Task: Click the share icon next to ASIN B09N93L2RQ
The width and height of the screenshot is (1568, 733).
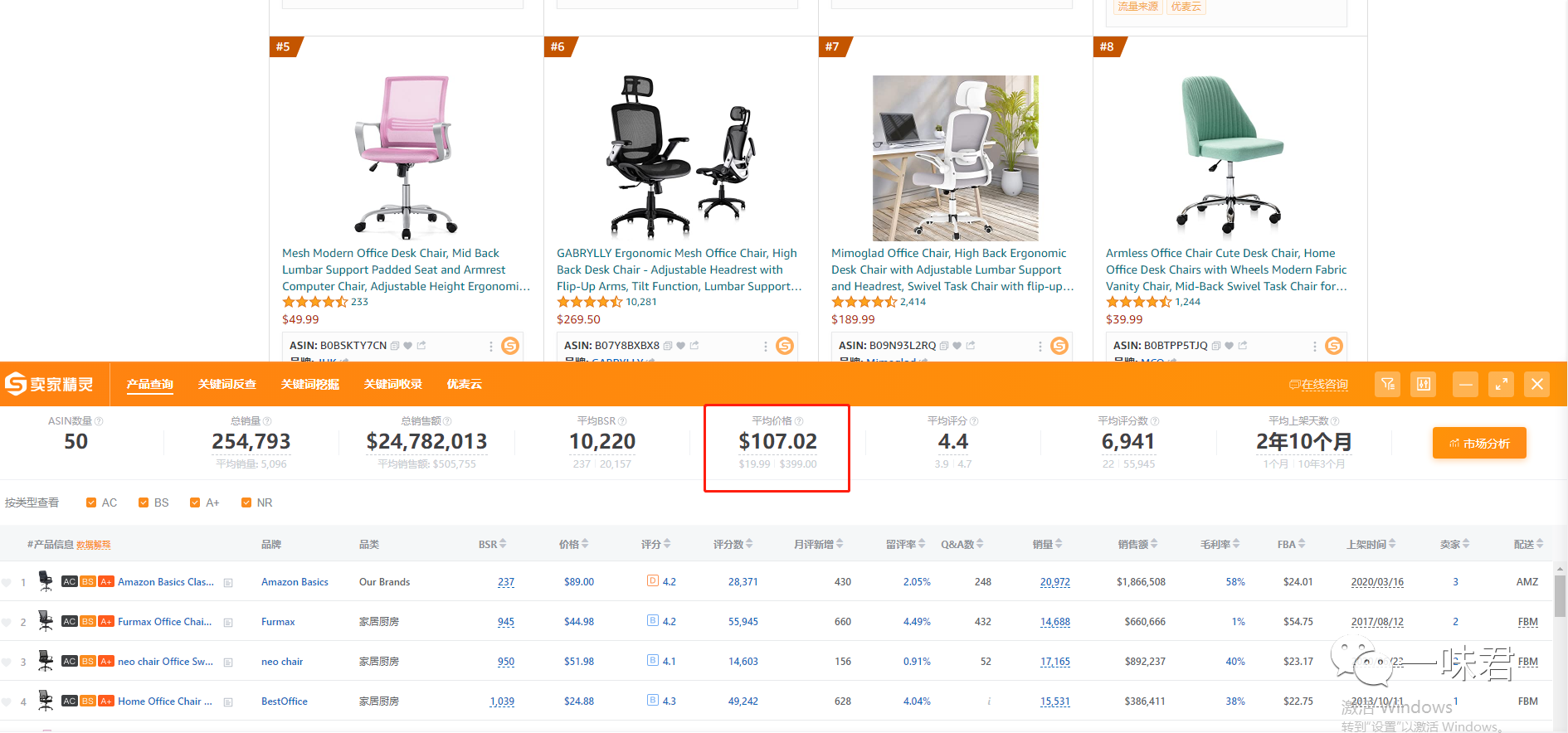Action: click(x=971, y=346)
